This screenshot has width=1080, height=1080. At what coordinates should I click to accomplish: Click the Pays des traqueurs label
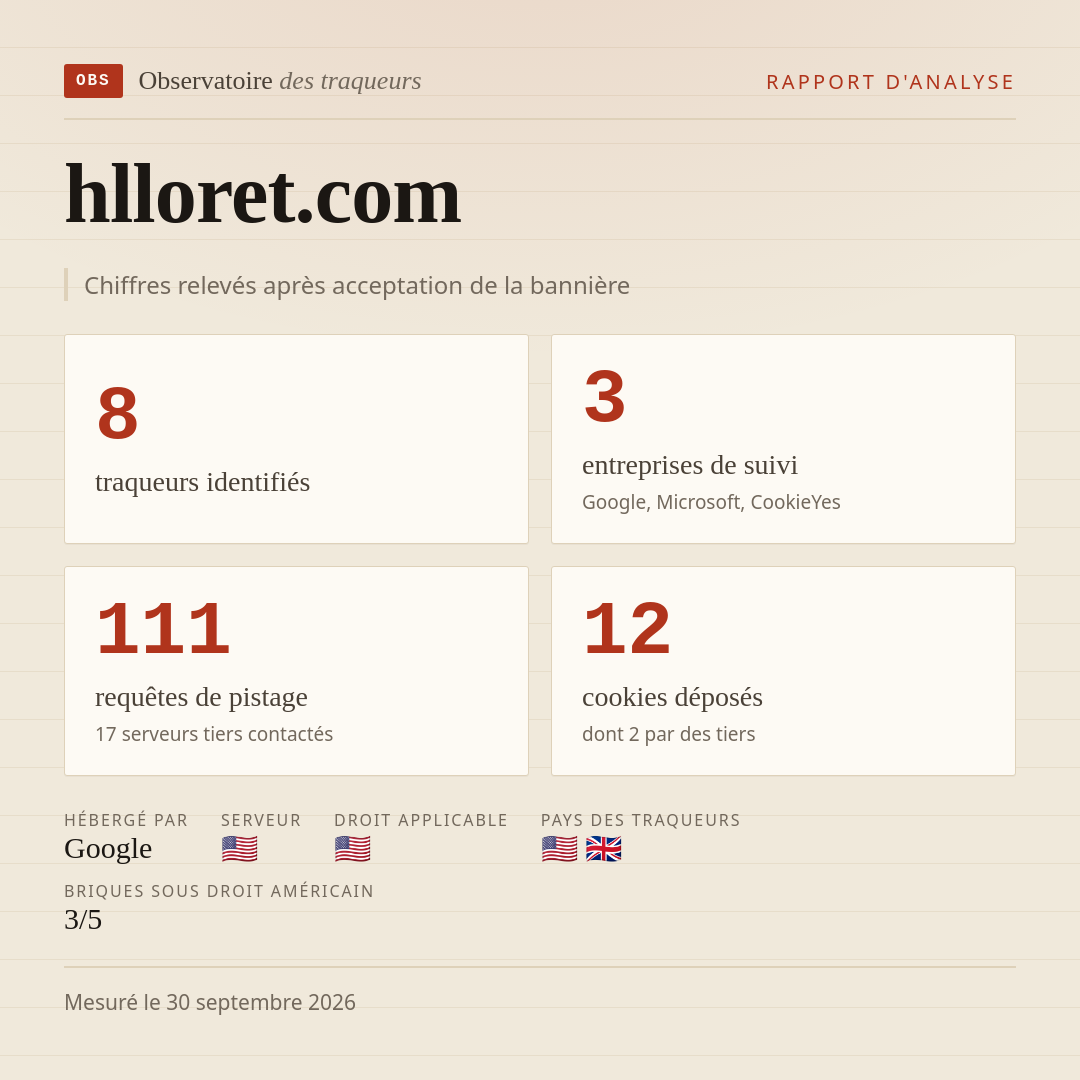[641, 820]
